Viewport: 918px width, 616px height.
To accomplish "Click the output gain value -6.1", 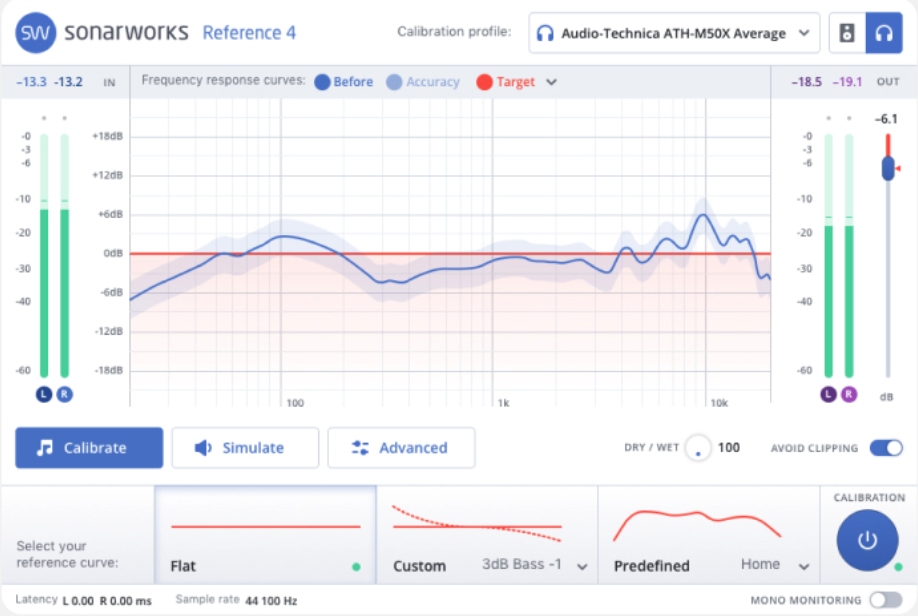I will (x=886, y=119).
